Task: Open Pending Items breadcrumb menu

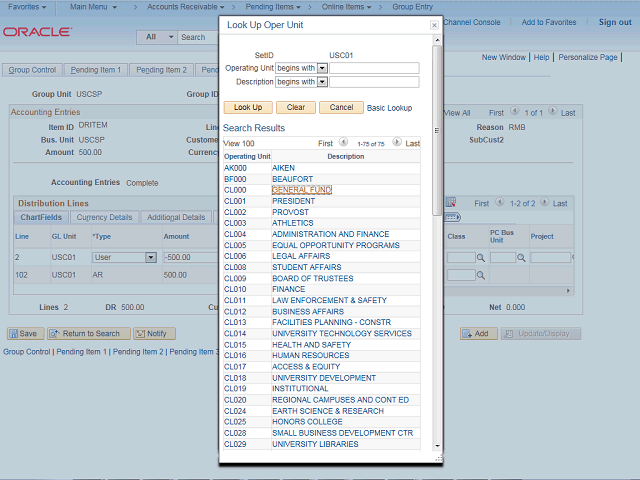Action: coord(273,7)
